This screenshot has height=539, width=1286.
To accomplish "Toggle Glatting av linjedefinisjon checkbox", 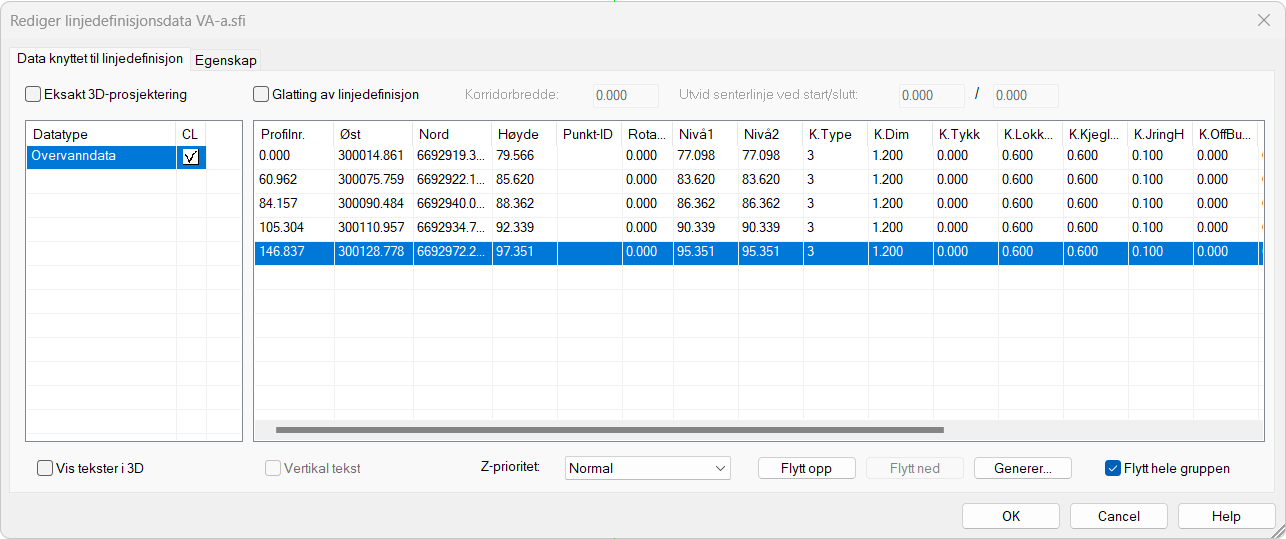I will click(262, 95).
